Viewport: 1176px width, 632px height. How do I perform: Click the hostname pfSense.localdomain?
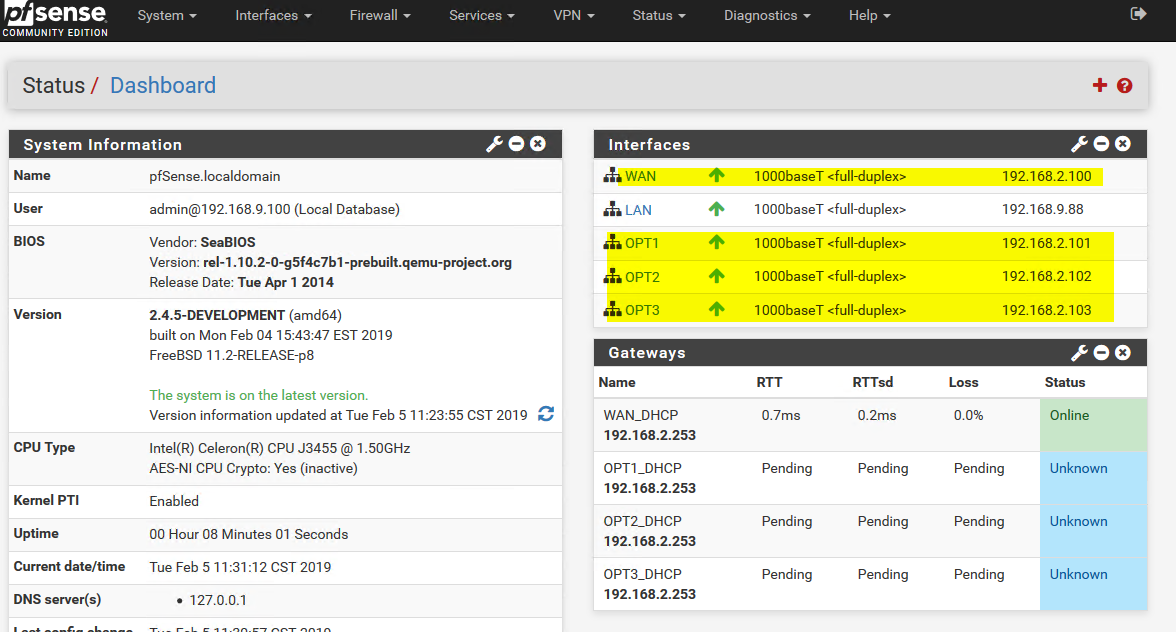[214, 176]
